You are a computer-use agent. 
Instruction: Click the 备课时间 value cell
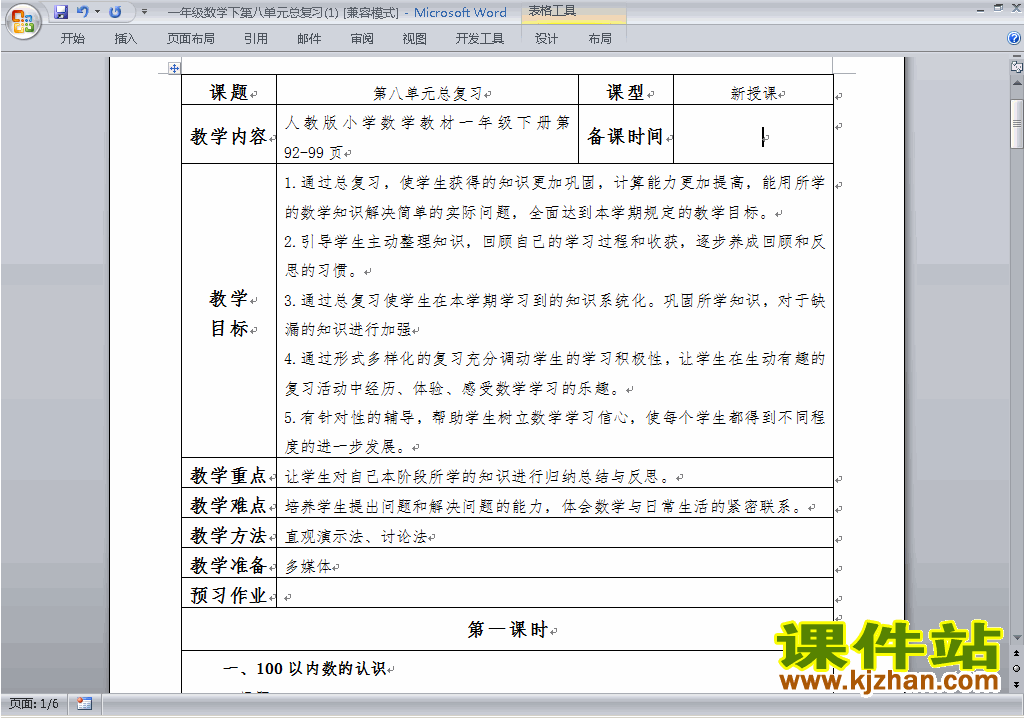point(753,135)
